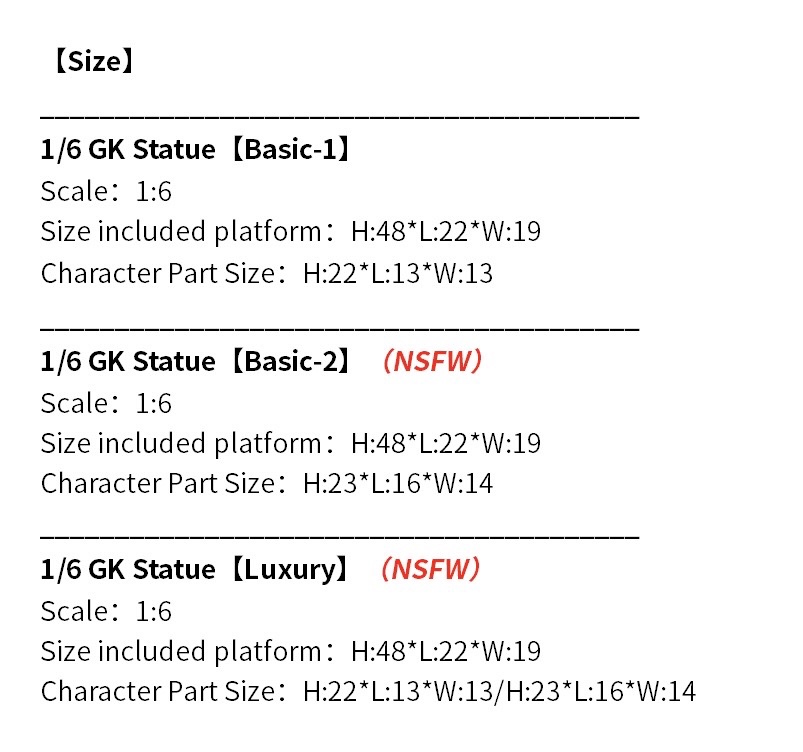This screenshot has height=752, width=803.
Task: Click the red NSFW label beside Basic-2
Action: 432,361
